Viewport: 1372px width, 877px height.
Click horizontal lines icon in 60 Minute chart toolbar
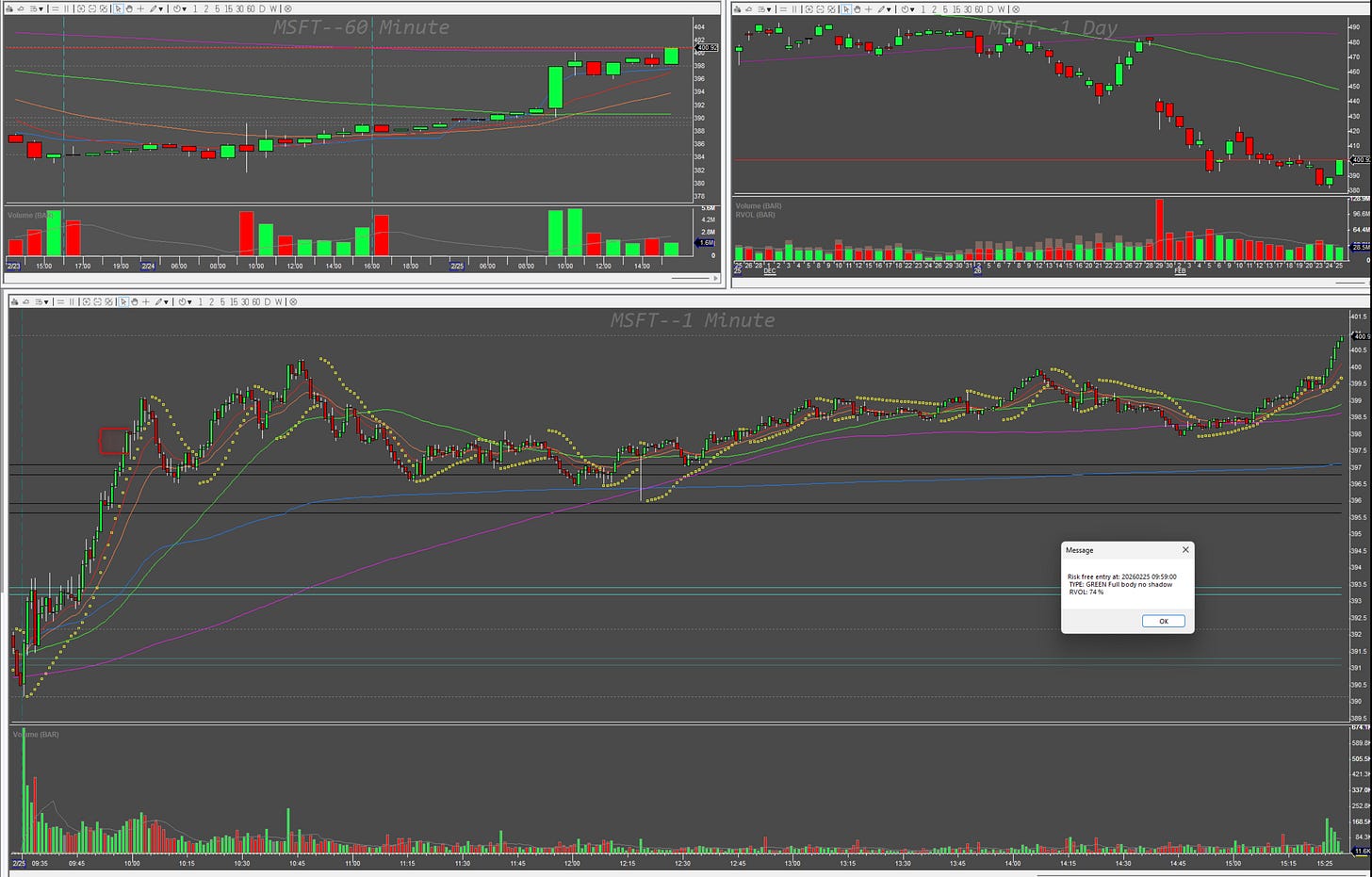click(56, 8)
